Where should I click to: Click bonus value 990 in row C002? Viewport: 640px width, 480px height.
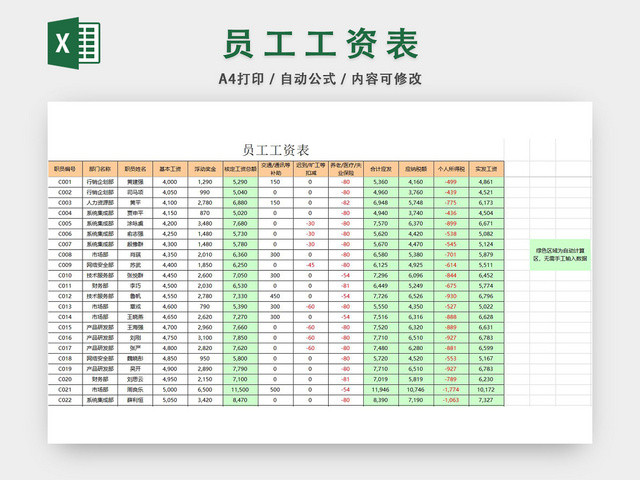pyautogui.click(x=205, y=192)
